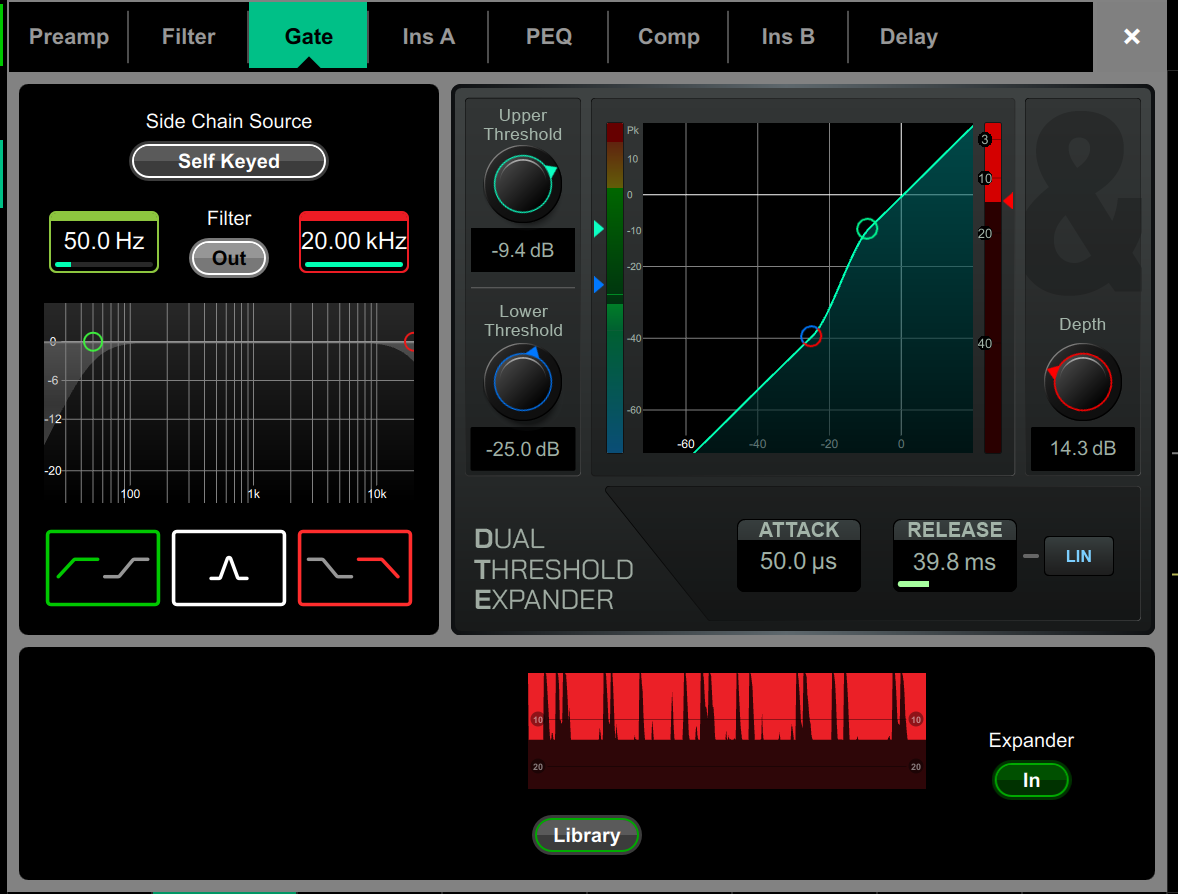Toggle the side chain Filter Out button

click(x=229, y=258)
